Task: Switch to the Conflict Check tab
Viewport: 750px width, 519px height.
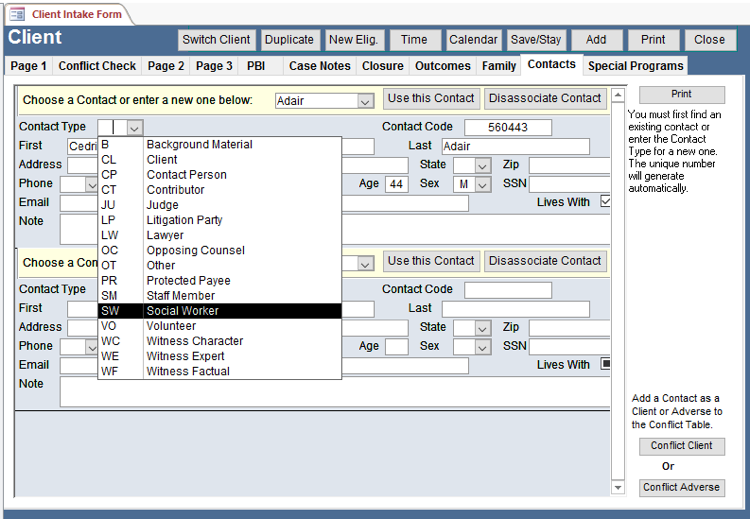Action: click(97, 66)
